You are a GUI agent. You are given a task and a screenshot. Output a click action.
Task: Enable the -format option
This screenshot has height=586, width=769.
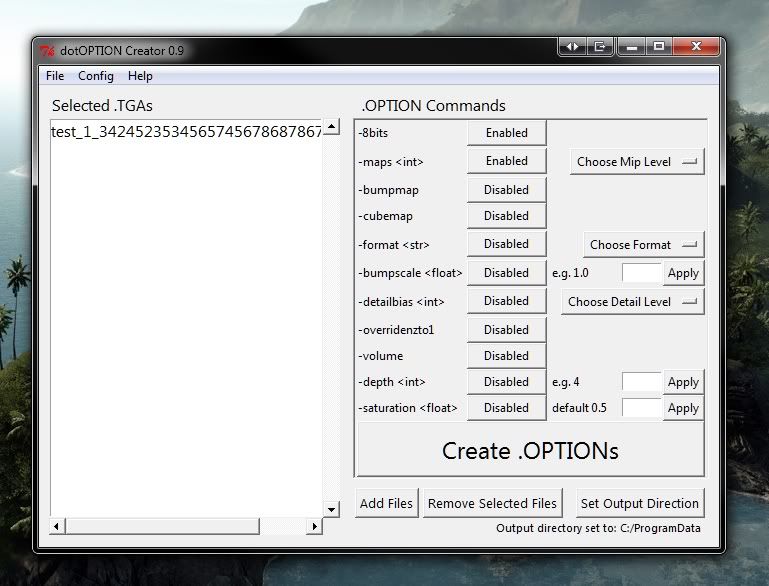tap(507, 244)
